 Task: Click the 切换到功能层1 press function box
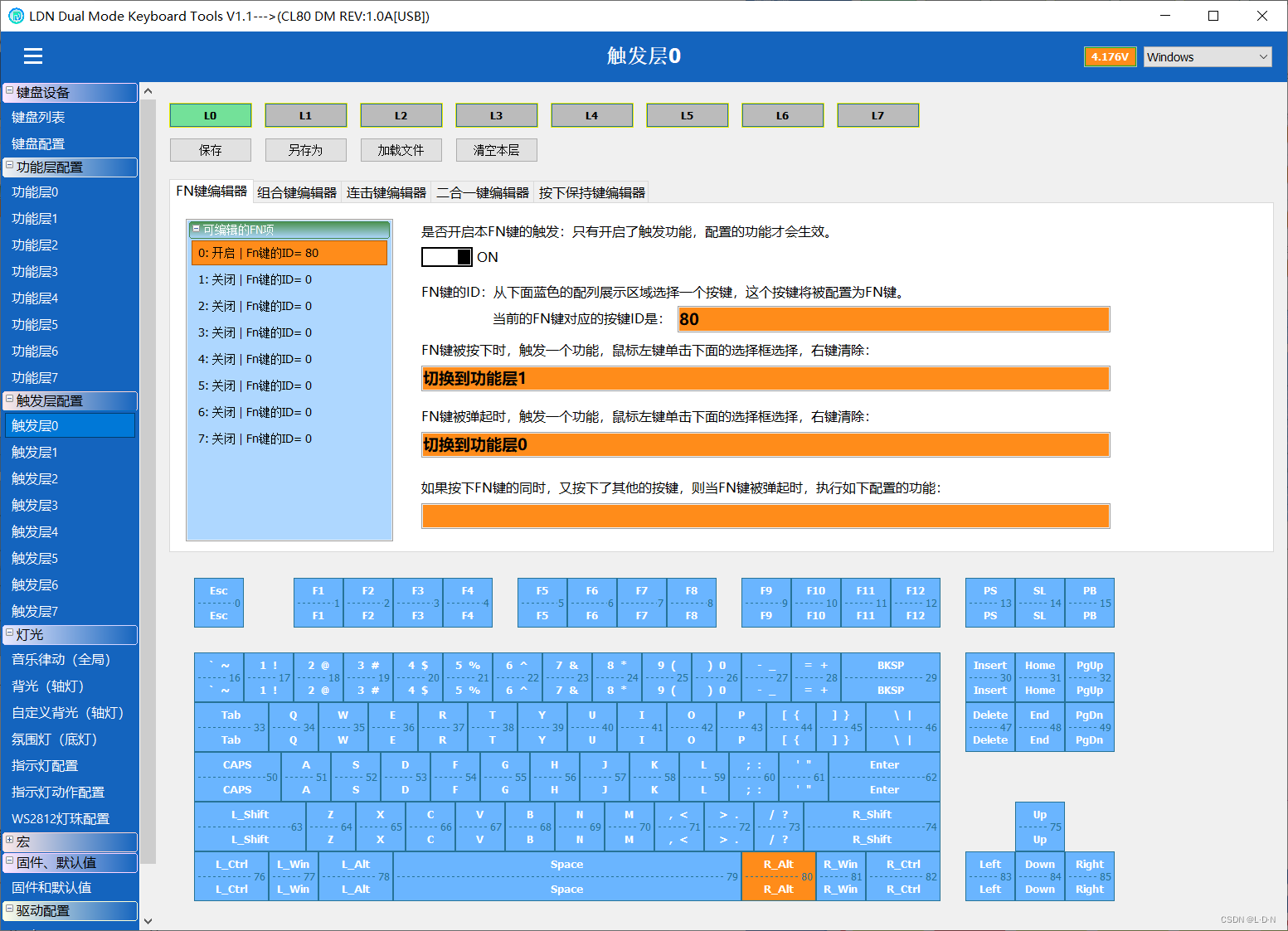point(766,379)
